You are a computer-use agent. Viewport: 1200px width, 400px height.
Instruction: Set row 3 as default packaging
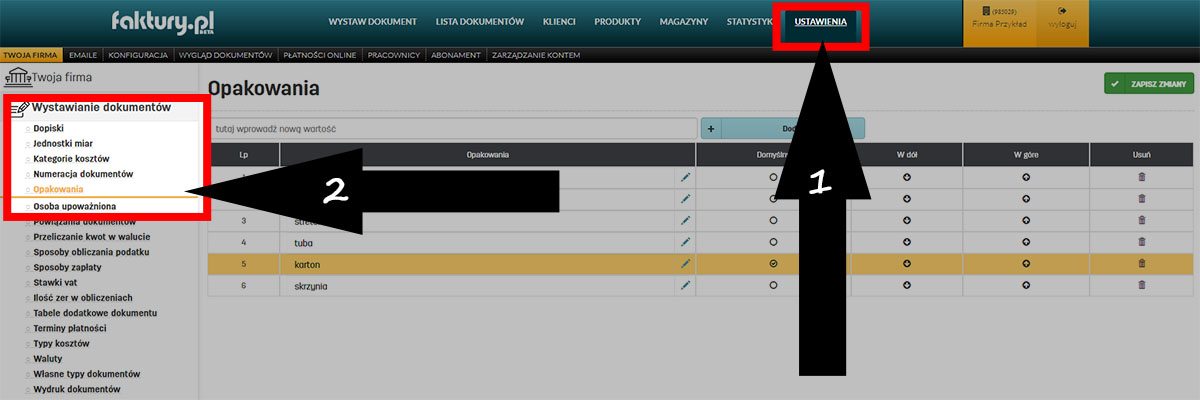[773, 219]
